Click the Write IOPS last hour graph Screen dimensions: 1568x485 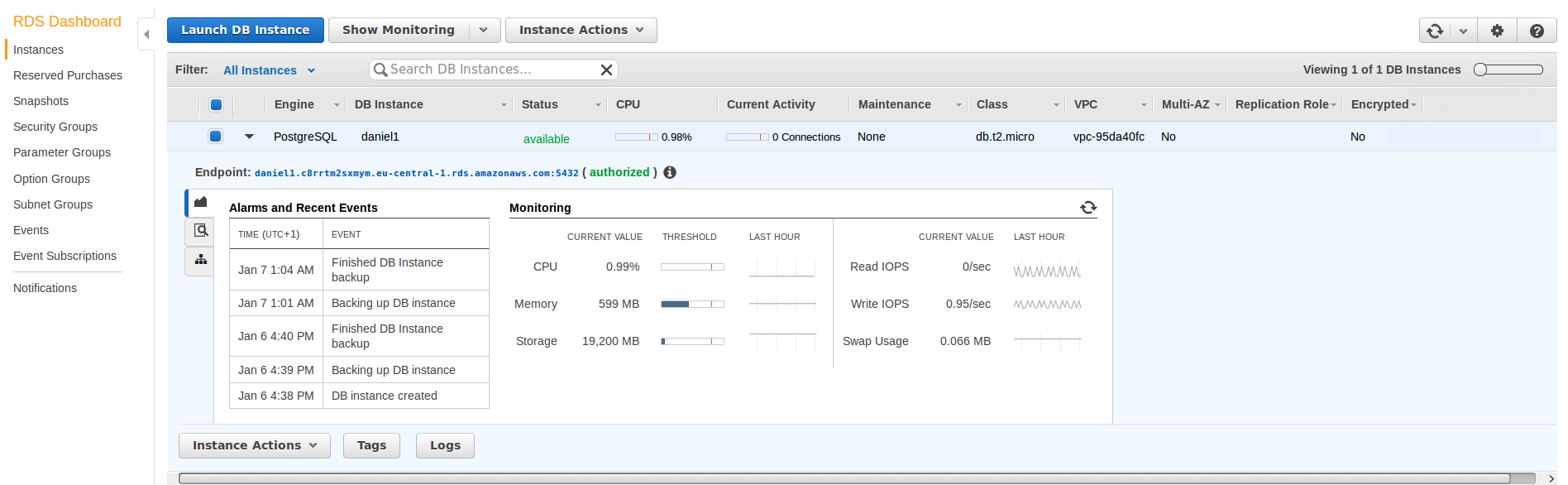tap(1047, 305)
